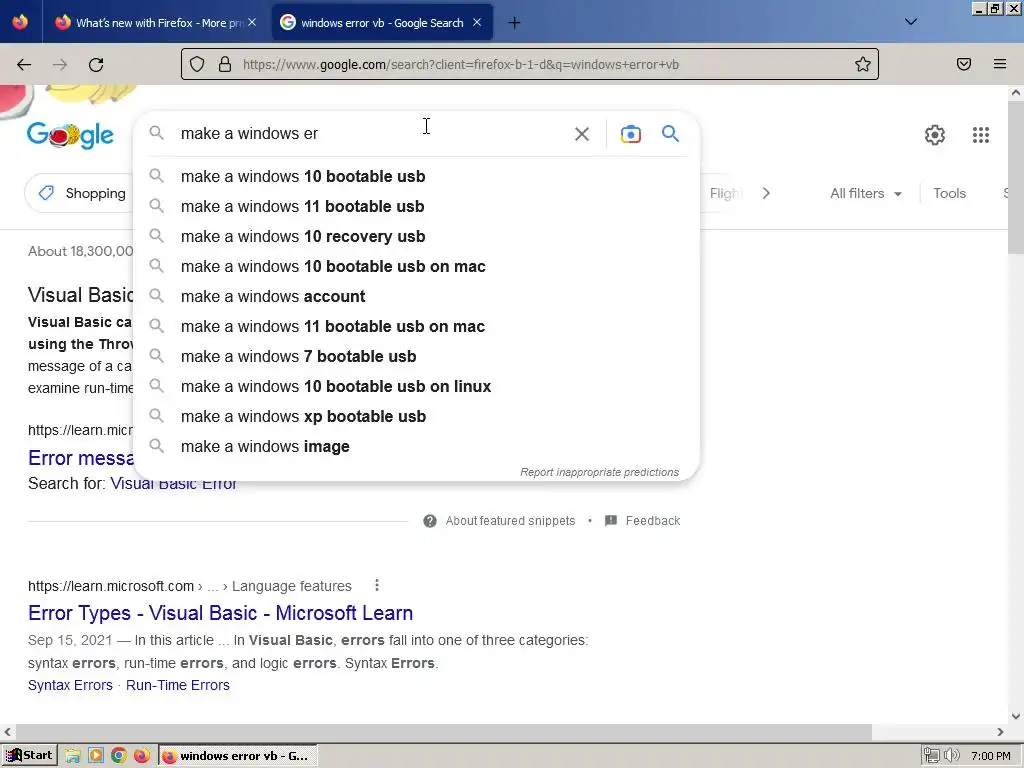Save page to Pocket
The image size is (1024, 768).
[x=964, y=64]
